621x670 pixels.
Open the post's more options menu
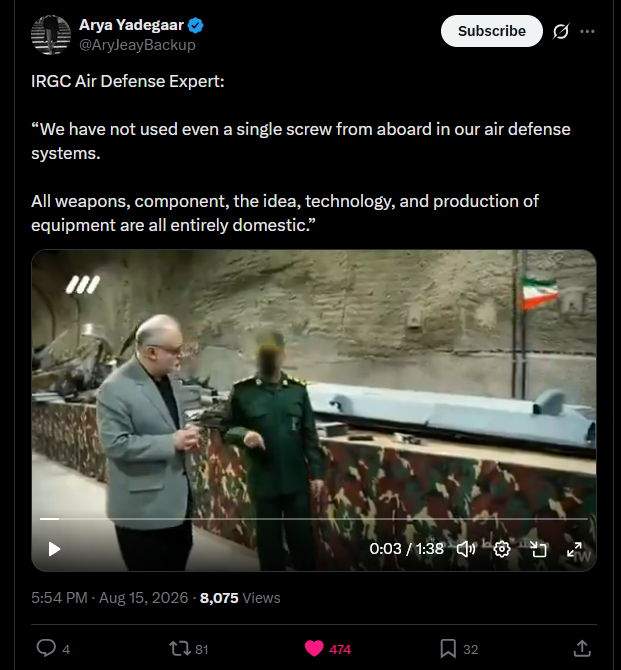tap(587, 31)
